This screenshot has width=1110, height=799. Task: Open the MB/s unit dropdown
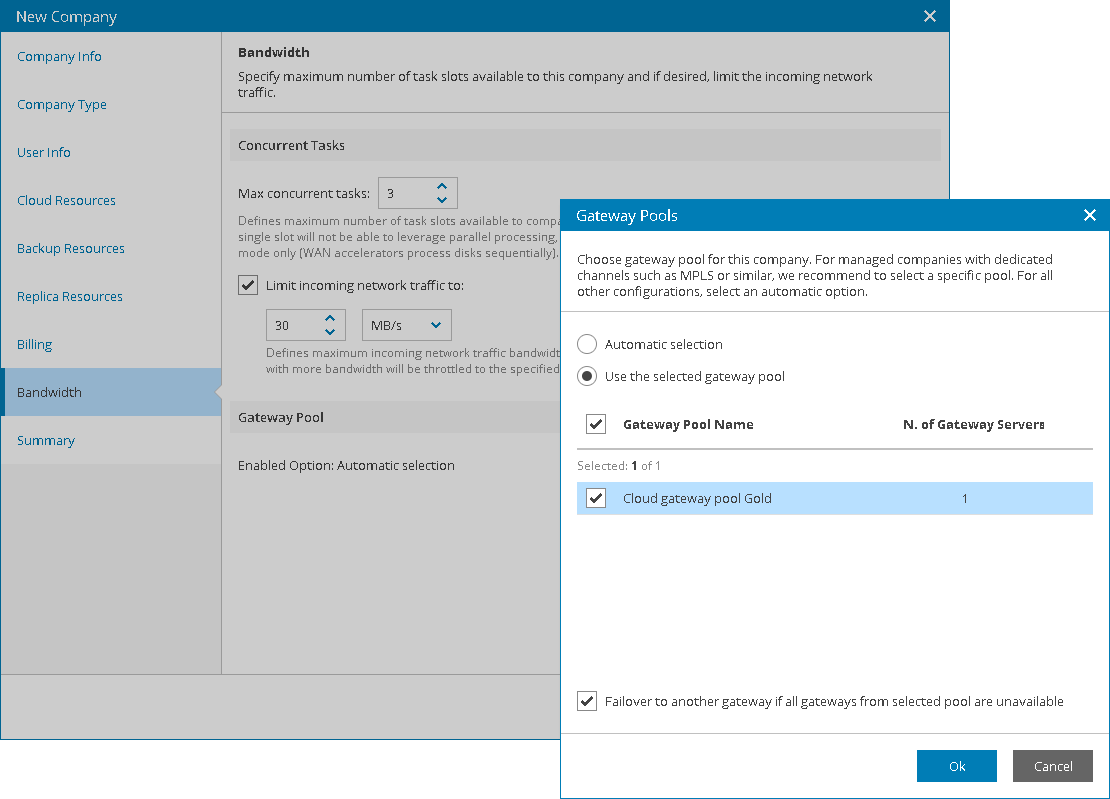point(406,326)
